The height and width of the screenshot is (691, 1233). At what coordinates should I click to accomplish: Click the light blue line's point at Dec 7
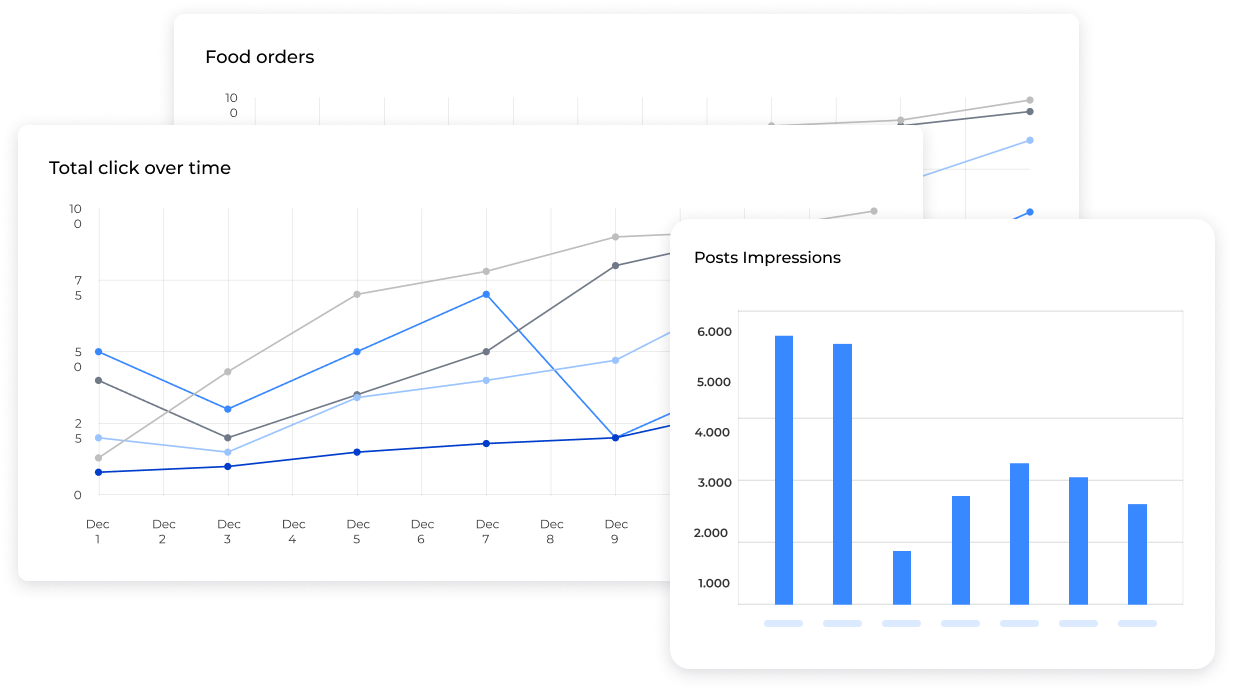point(486,380)
